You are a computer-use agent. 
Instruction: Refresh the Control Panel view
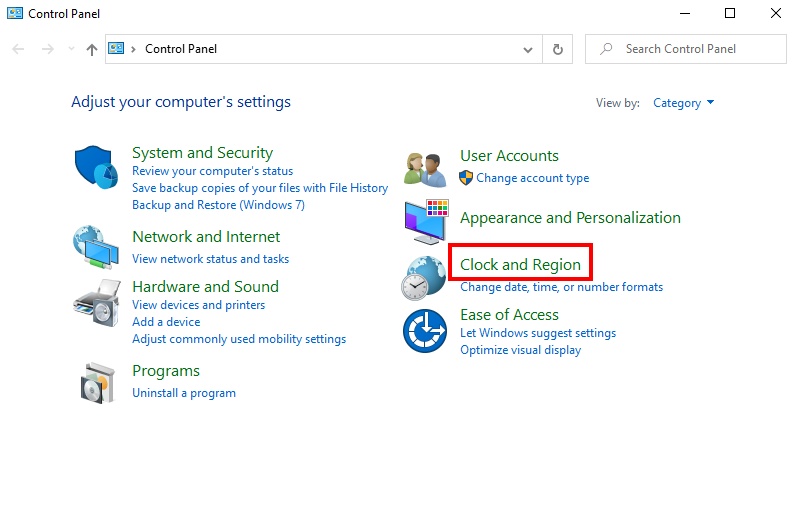click(558, 49)
